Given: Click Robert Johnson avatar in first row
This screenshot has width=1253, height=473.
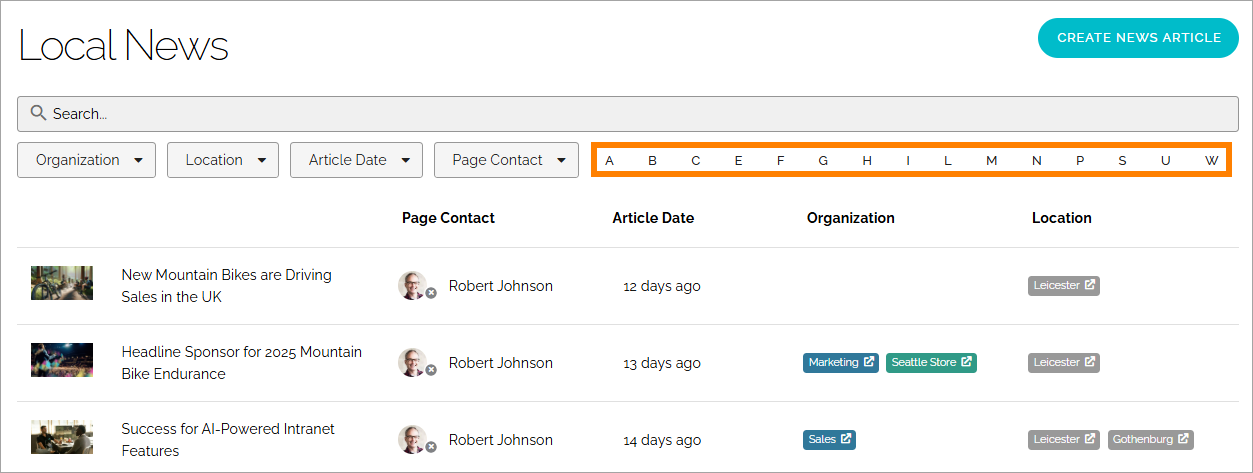Looking at the screenshot, I should pos(413,285).
